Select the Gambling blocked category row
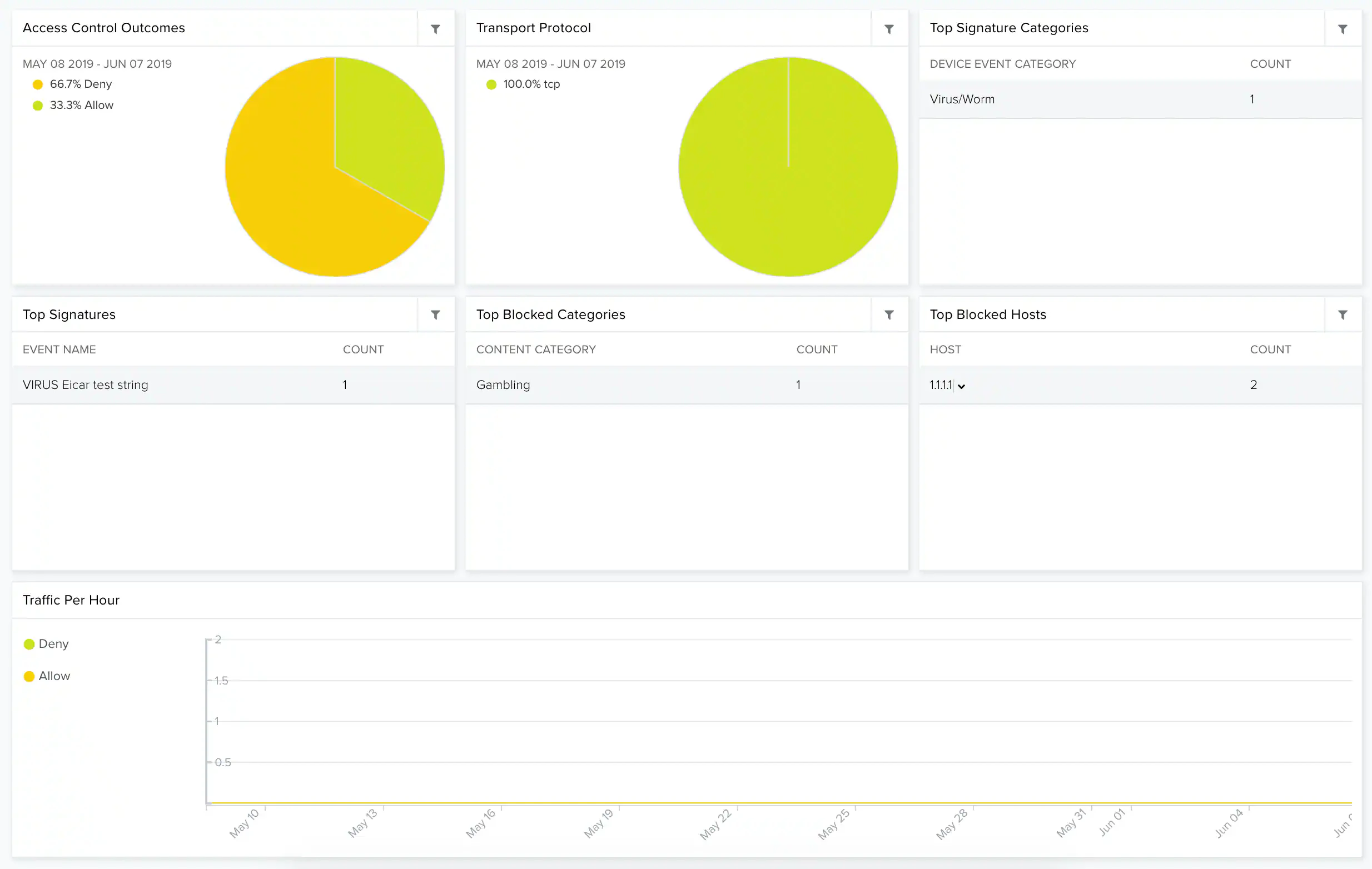1372x869 pixels. tap(503, 385)
